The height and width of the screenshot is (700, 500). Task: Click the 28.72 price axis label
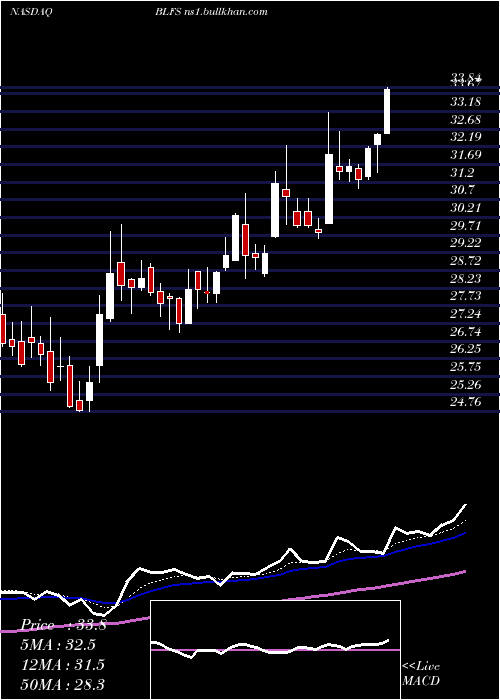tap(466, 261)
